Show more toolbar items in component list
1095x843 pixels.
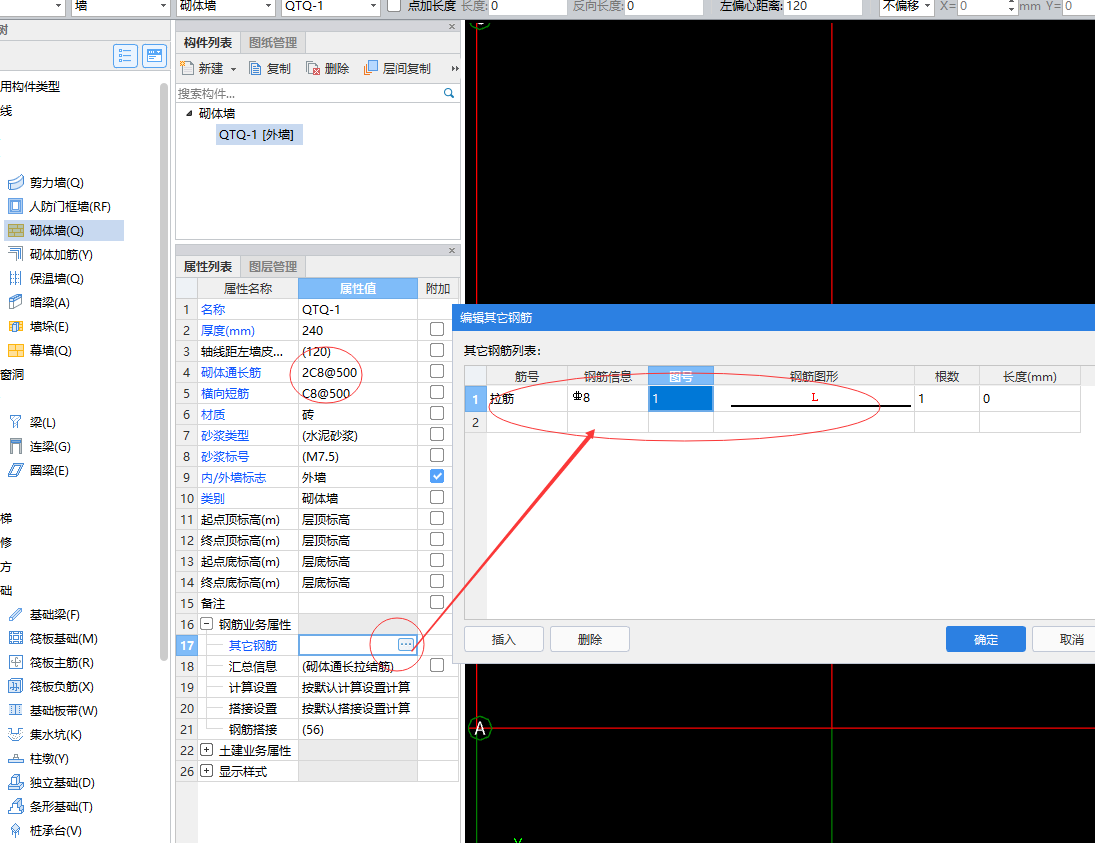[x=455, y=68]
